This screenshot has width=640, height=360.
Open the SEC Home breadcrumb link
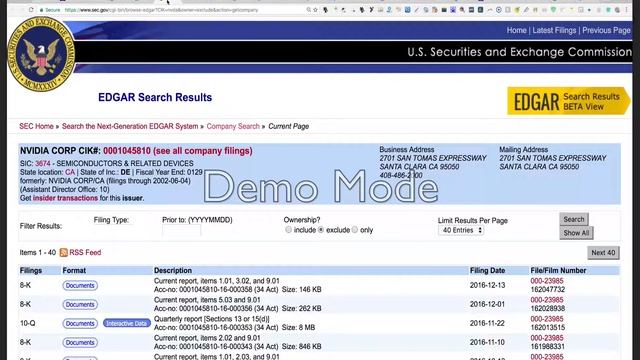[x=36, y=126]
